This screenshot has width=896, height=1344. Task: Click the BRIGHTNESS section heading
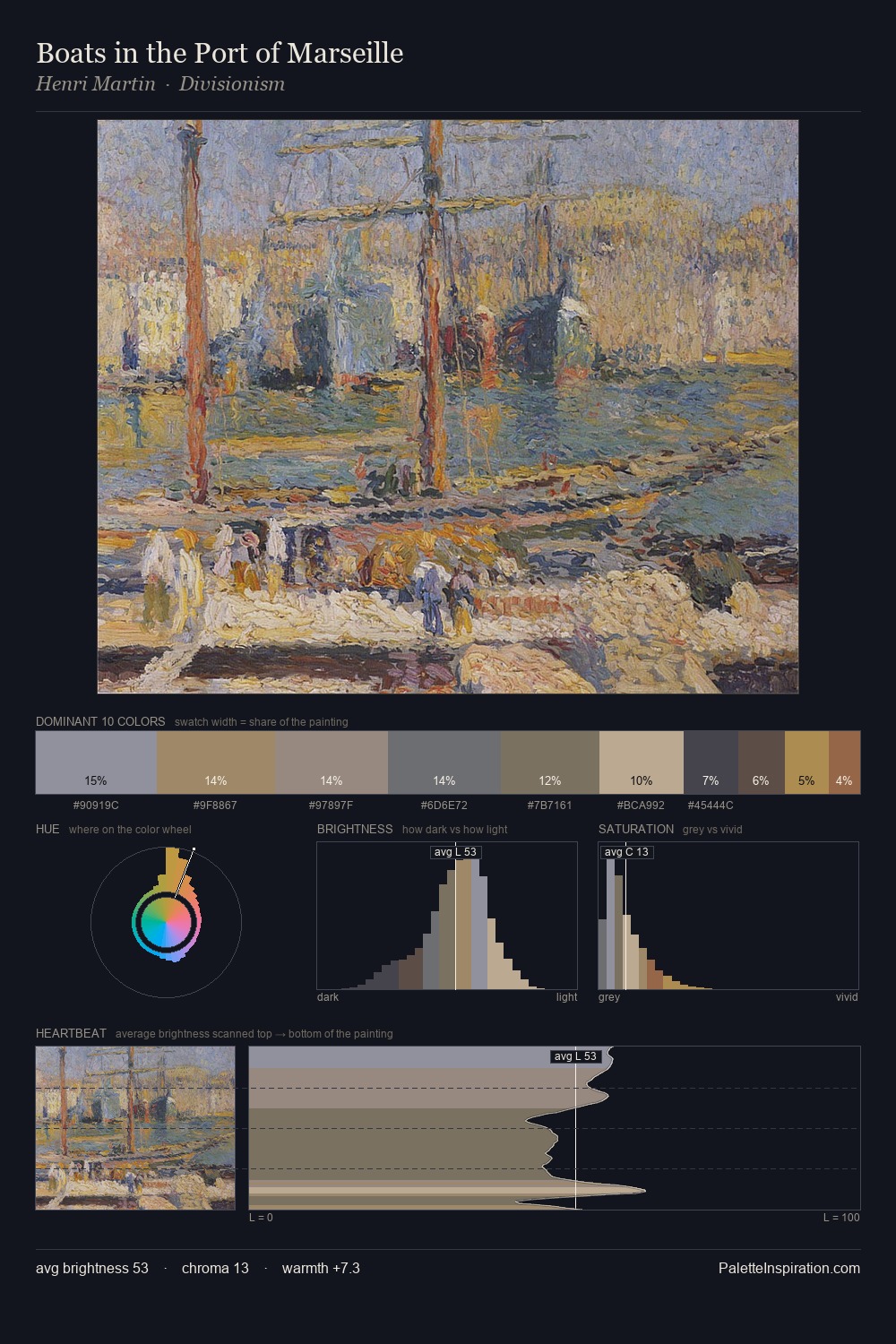(x=355, y=829)
